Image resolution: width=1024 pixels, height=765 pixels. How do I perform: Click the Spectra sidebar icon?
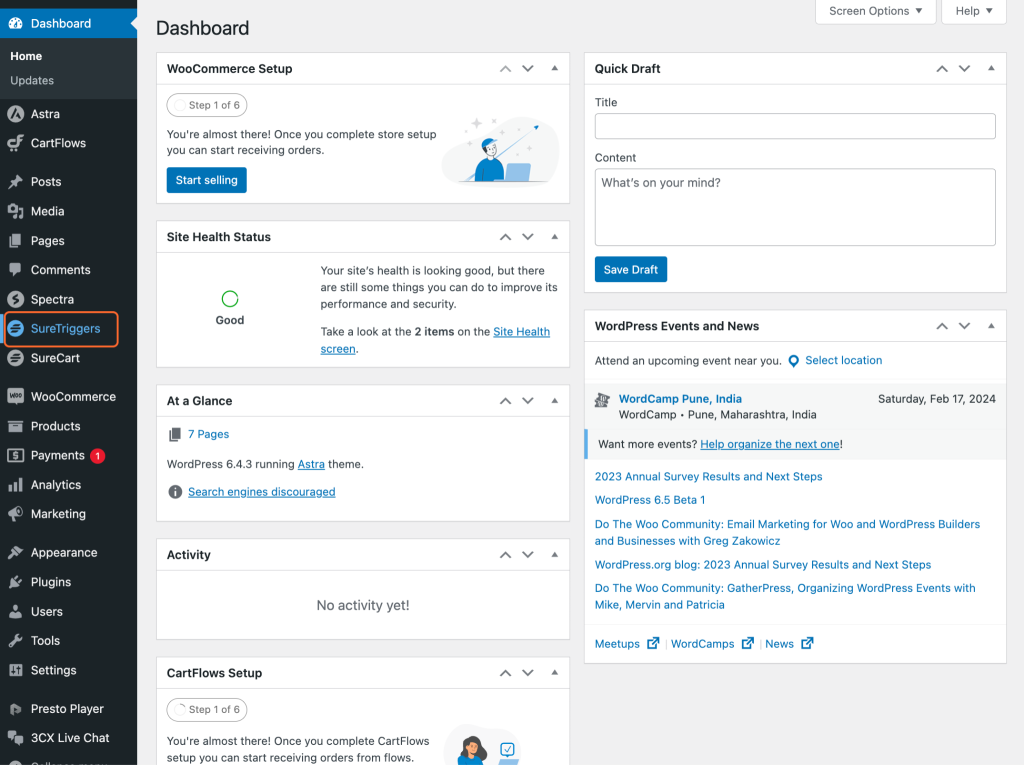click(x=15, y=299)
